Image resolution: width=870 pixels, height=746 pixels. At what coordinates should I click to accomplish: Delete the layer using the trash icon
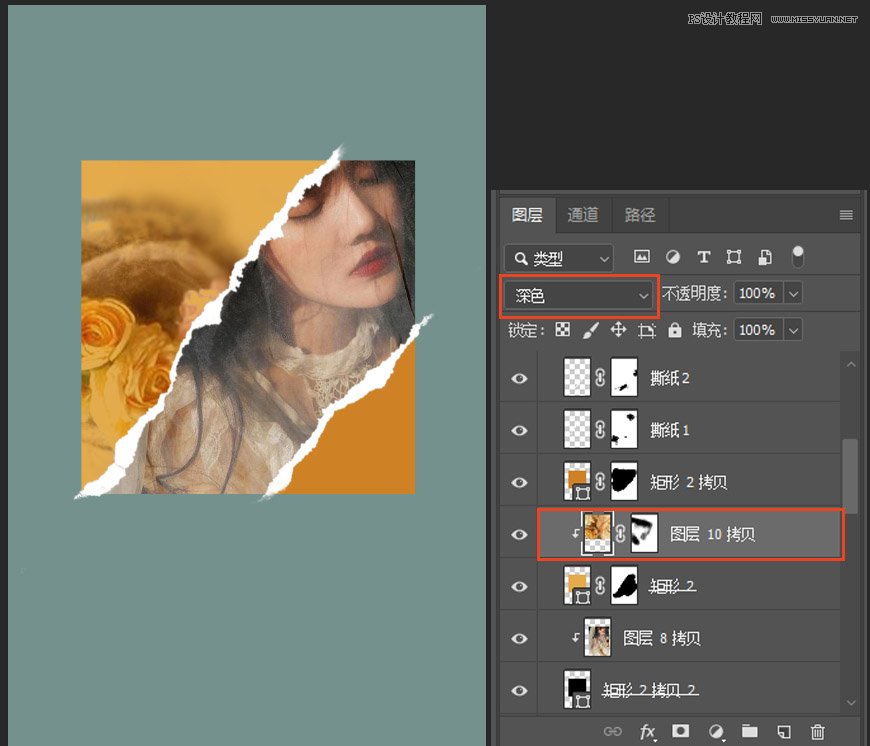point(817,733)
